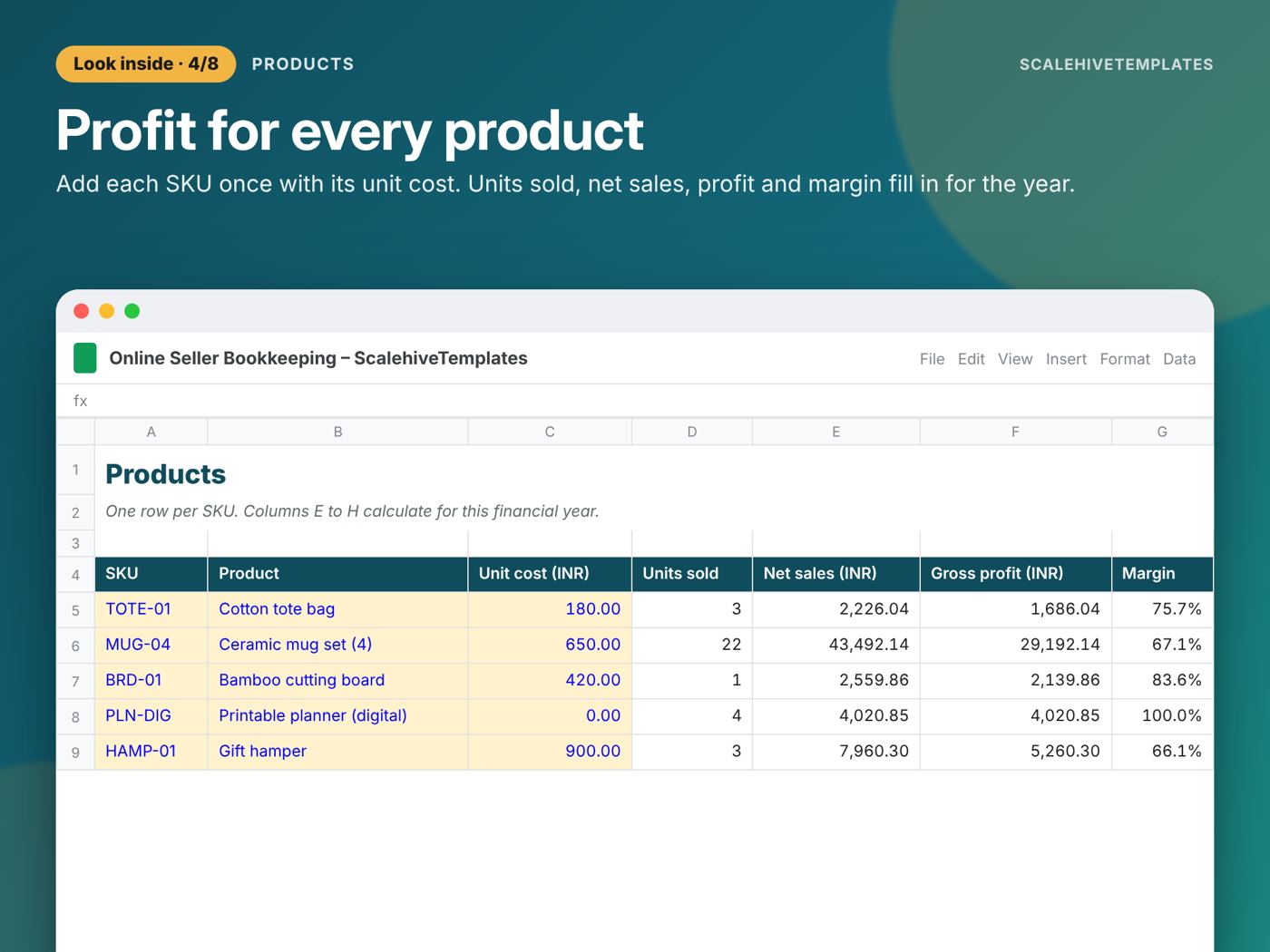The height and width of the screenshot is (952, 1270).
Task: Click the Product header cell
Action: coord(338,574)
